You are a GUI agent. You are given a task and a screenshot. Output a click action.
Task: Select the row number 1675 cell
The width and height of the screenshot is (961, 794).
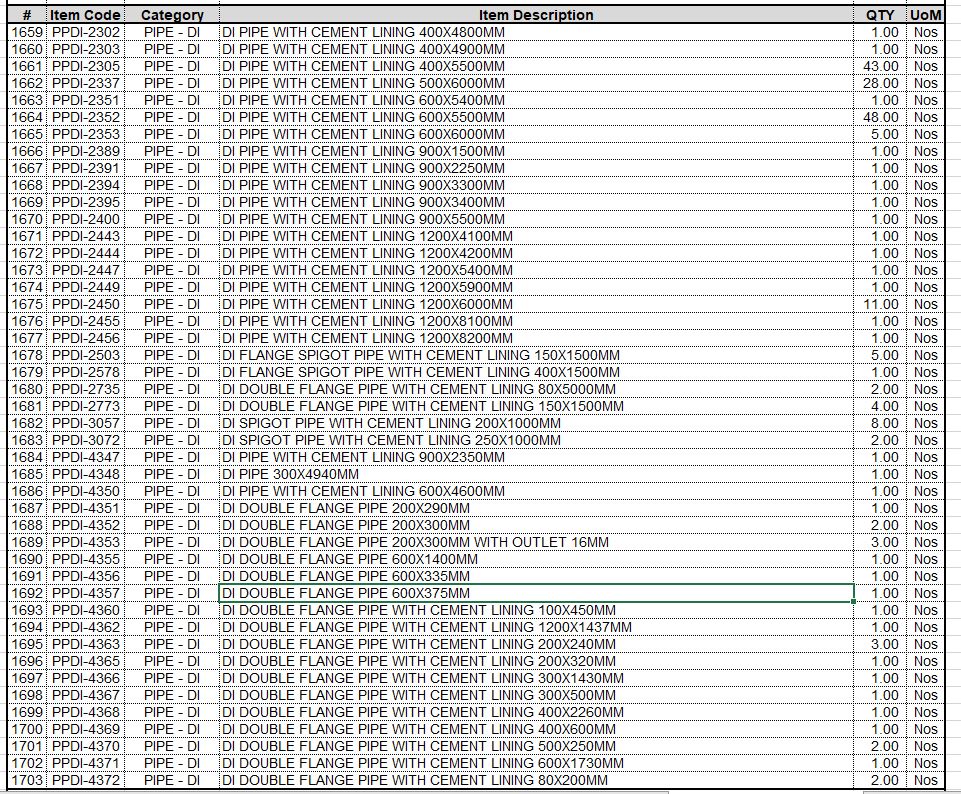click(27, 304)
